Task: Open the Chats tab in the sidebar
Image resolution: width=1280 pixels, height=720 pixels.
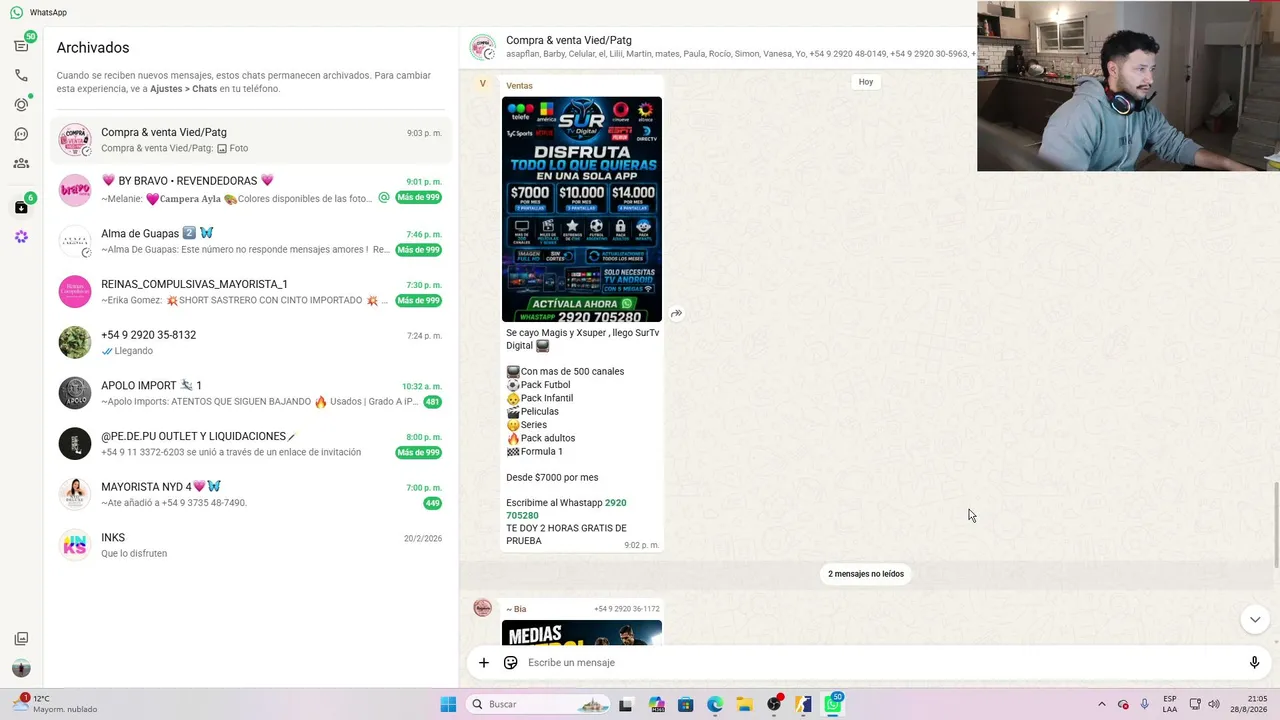Action: coord(21,46)
